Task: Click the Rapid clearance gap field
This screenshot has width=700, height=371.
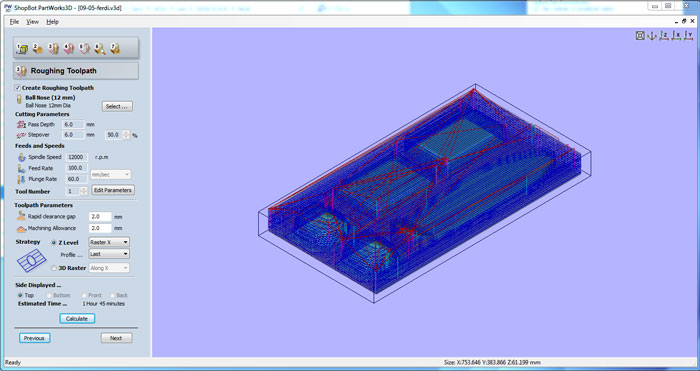Action: (100, 217)
